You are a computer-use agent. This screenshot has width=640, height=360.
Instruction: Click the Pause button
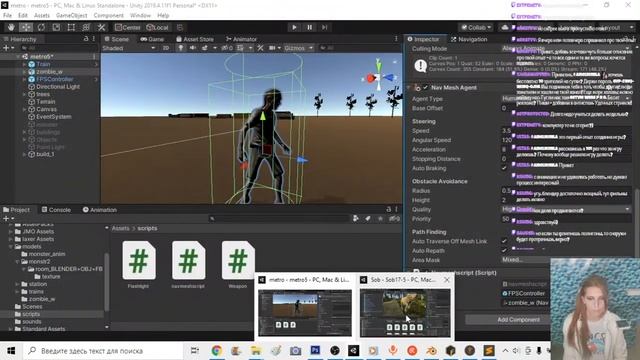pos(309,27)
